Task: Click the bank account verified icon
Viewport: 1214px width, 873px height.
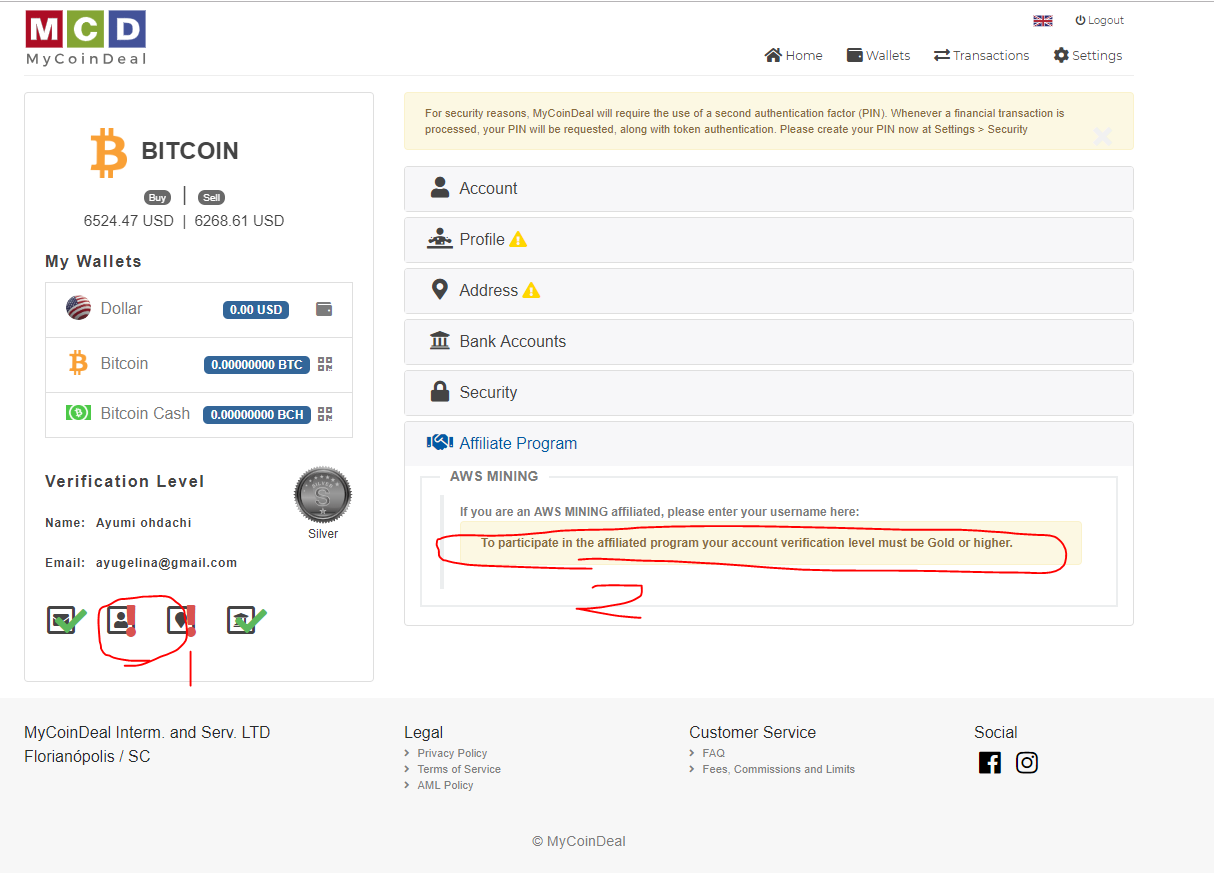Action: [x=245, y=620]
